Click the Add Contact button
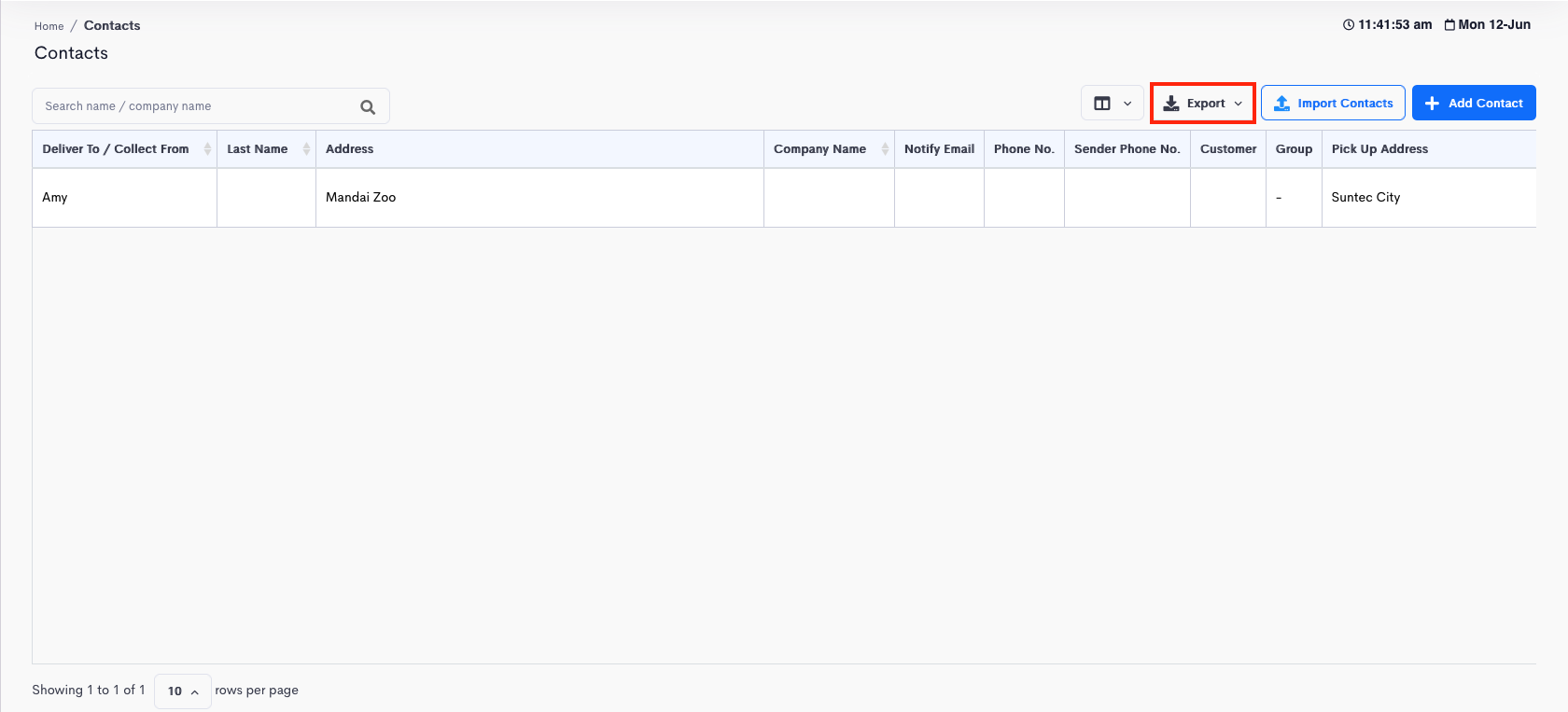Image resolution: width=1568 pixels, height=712 pixels. click(x=1474, y=104)
